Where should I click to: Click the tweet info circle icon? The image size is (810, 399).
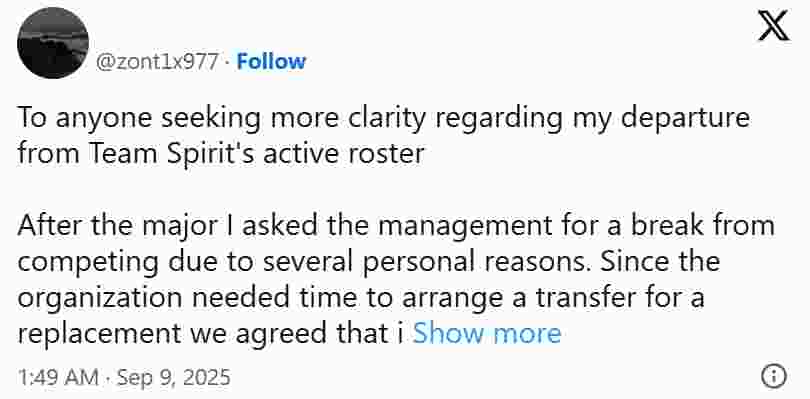click(774, 376)
